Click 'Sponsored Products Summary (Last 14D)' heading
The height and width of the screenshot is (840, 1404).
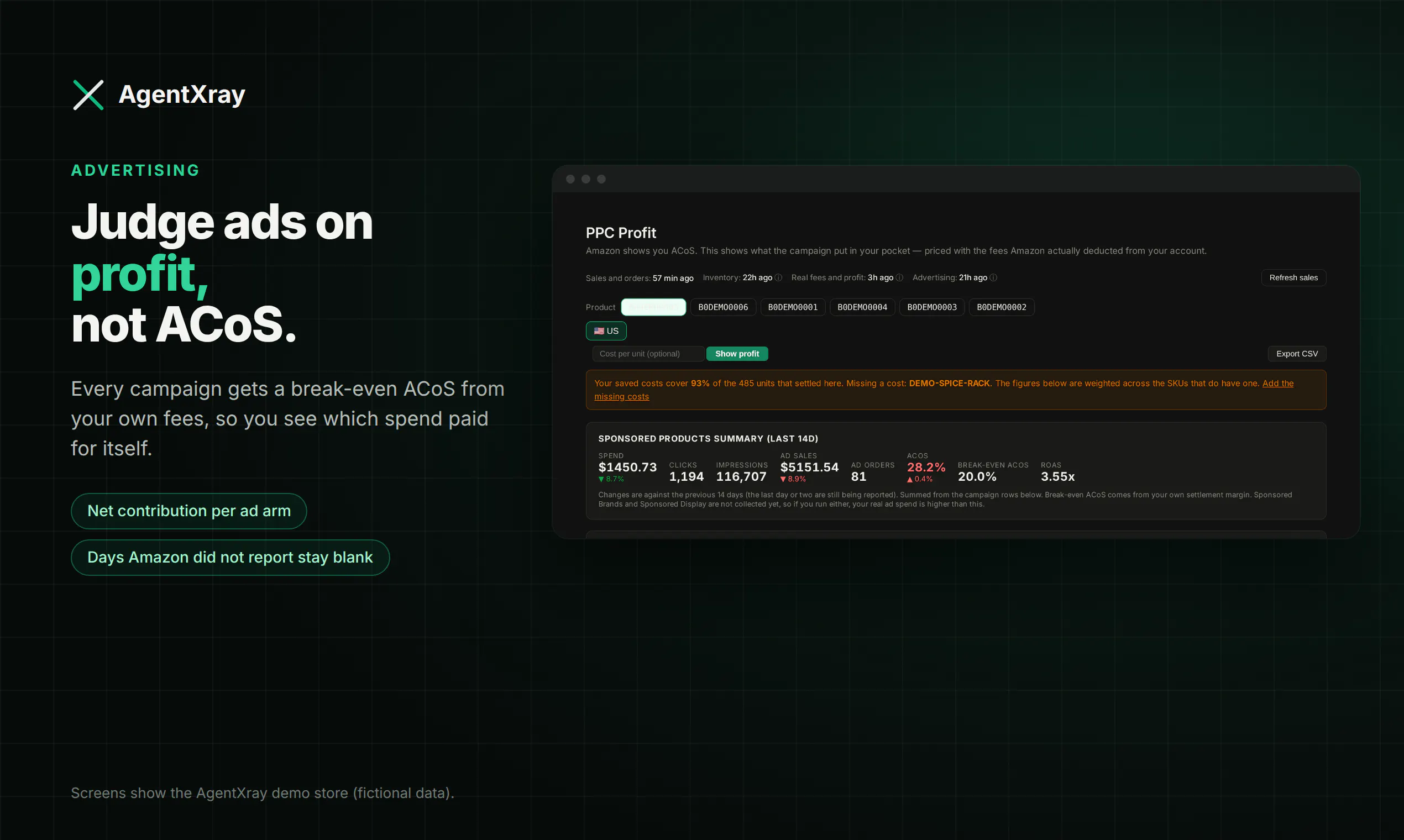(x=708, y=439)
